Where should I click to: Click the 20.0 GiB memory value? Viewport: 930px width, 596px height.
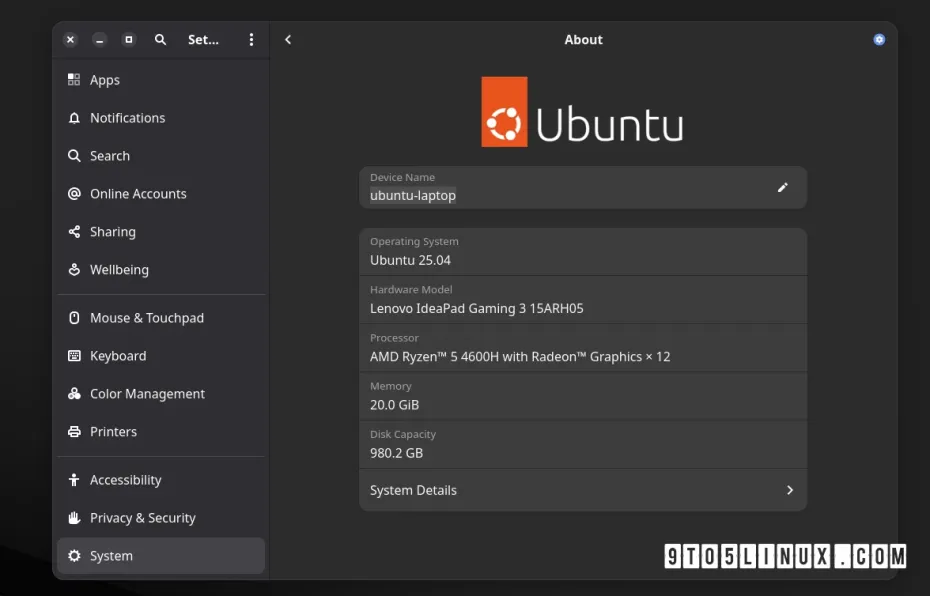[x=394, y=404]
